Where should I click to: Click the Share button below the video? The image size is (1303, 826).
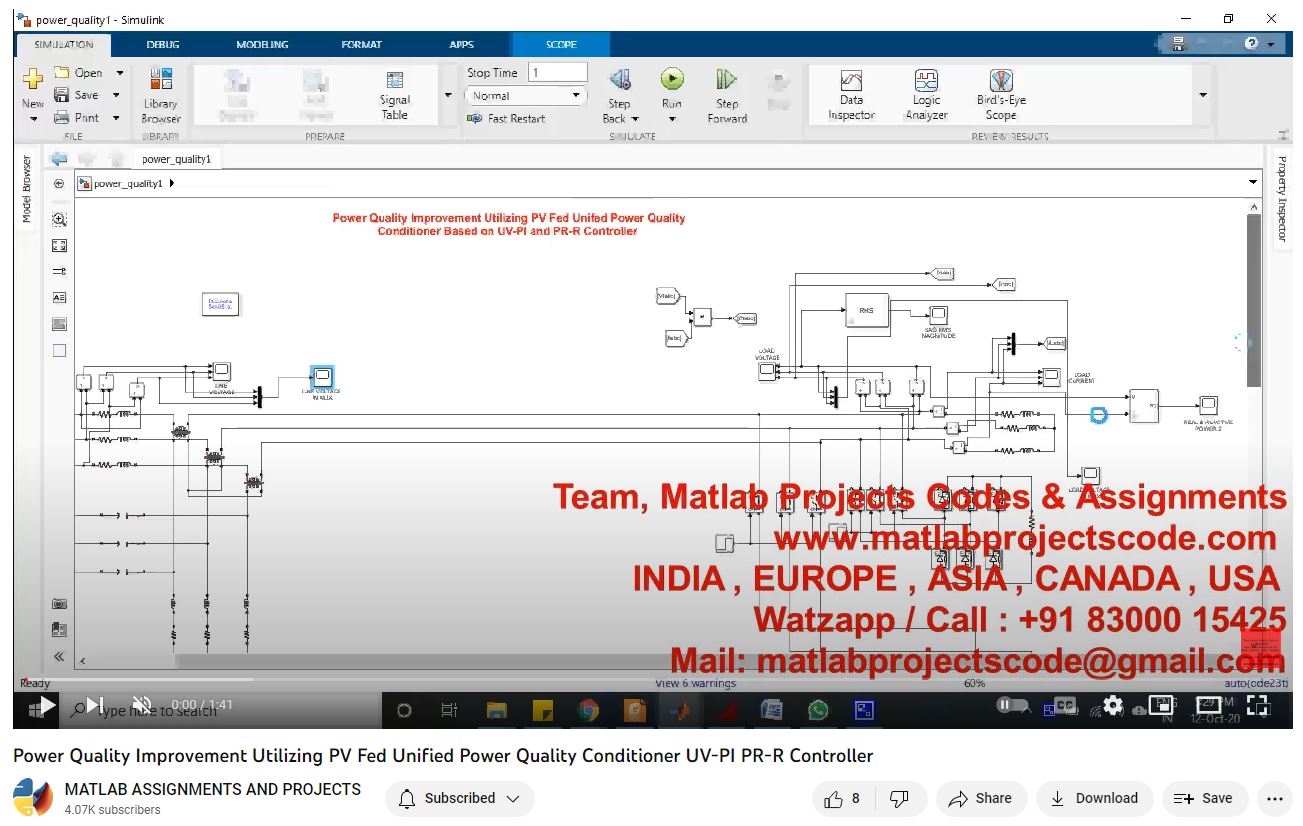point(980,798)
